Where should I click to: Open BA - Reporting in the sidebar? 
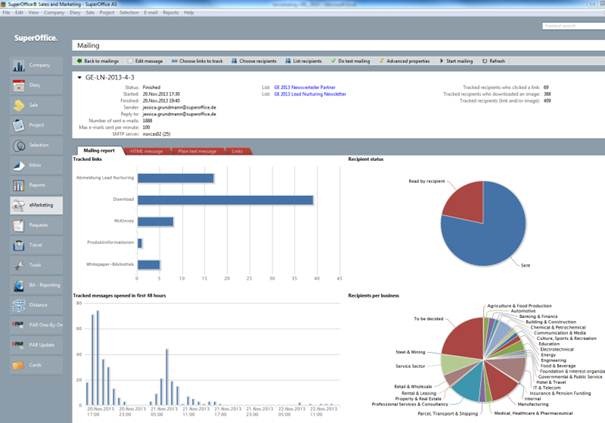point(36,286)
